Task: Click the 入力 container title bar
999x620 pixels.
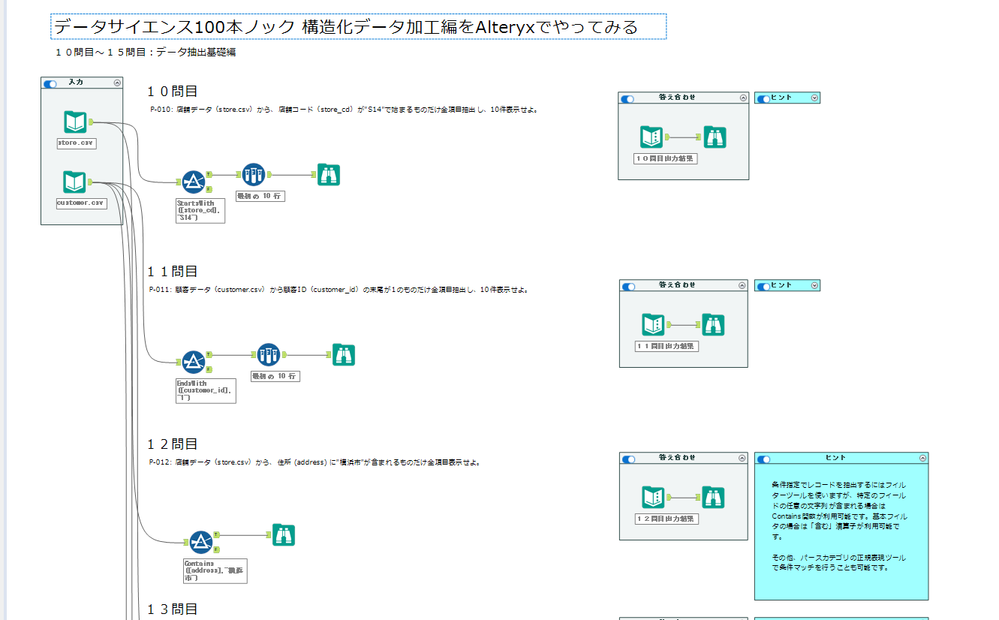Action: pyautogui.click(x=82, y=83)
